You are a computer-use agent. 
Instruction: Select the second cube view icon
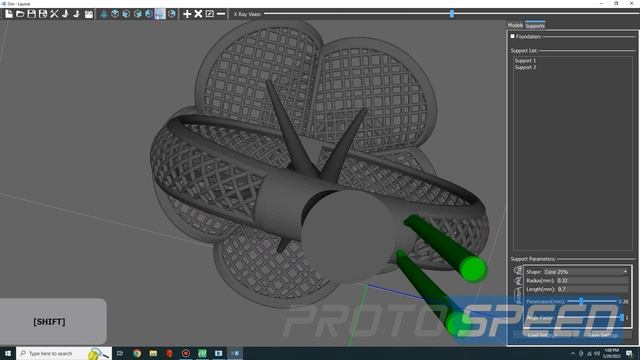[126, 14]
